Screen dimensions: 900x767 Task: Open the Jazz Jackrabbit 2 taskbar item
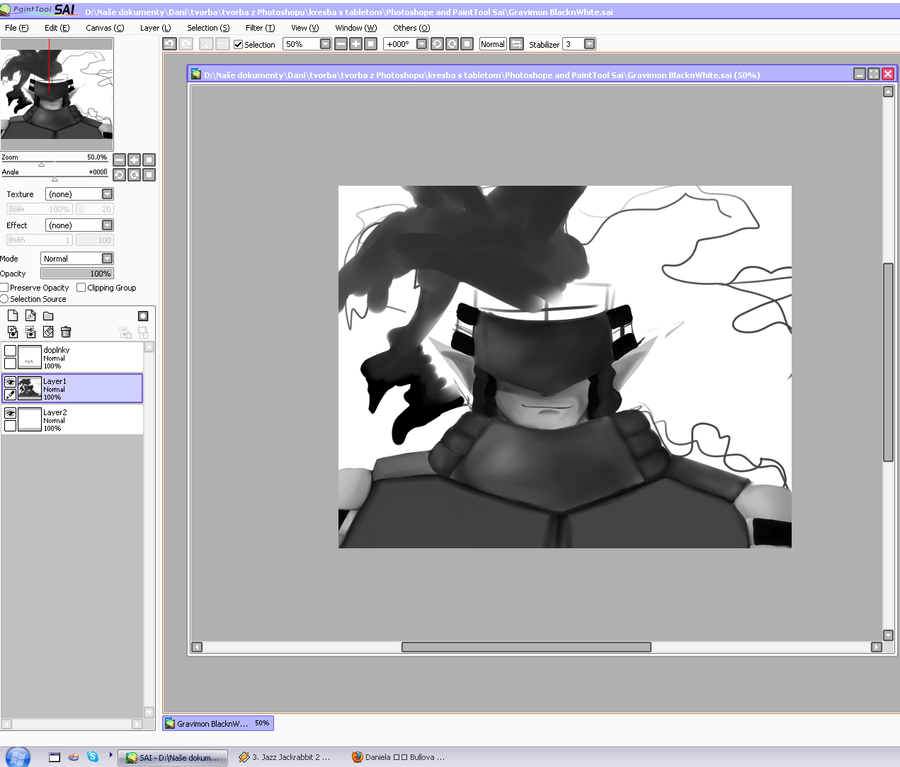pyautogui.click(x=285, y=757)
